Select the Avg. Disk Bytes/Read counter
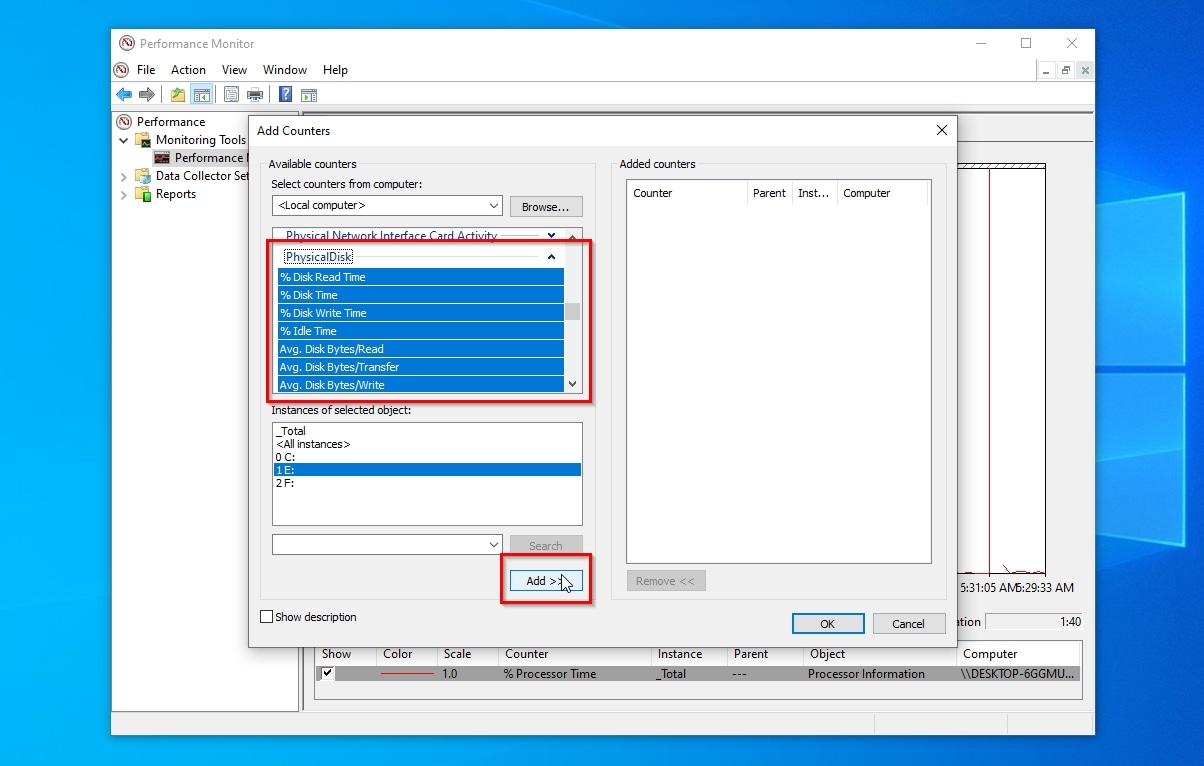Viewport: 1204px width, 766px height. click(x=421, y=349)
